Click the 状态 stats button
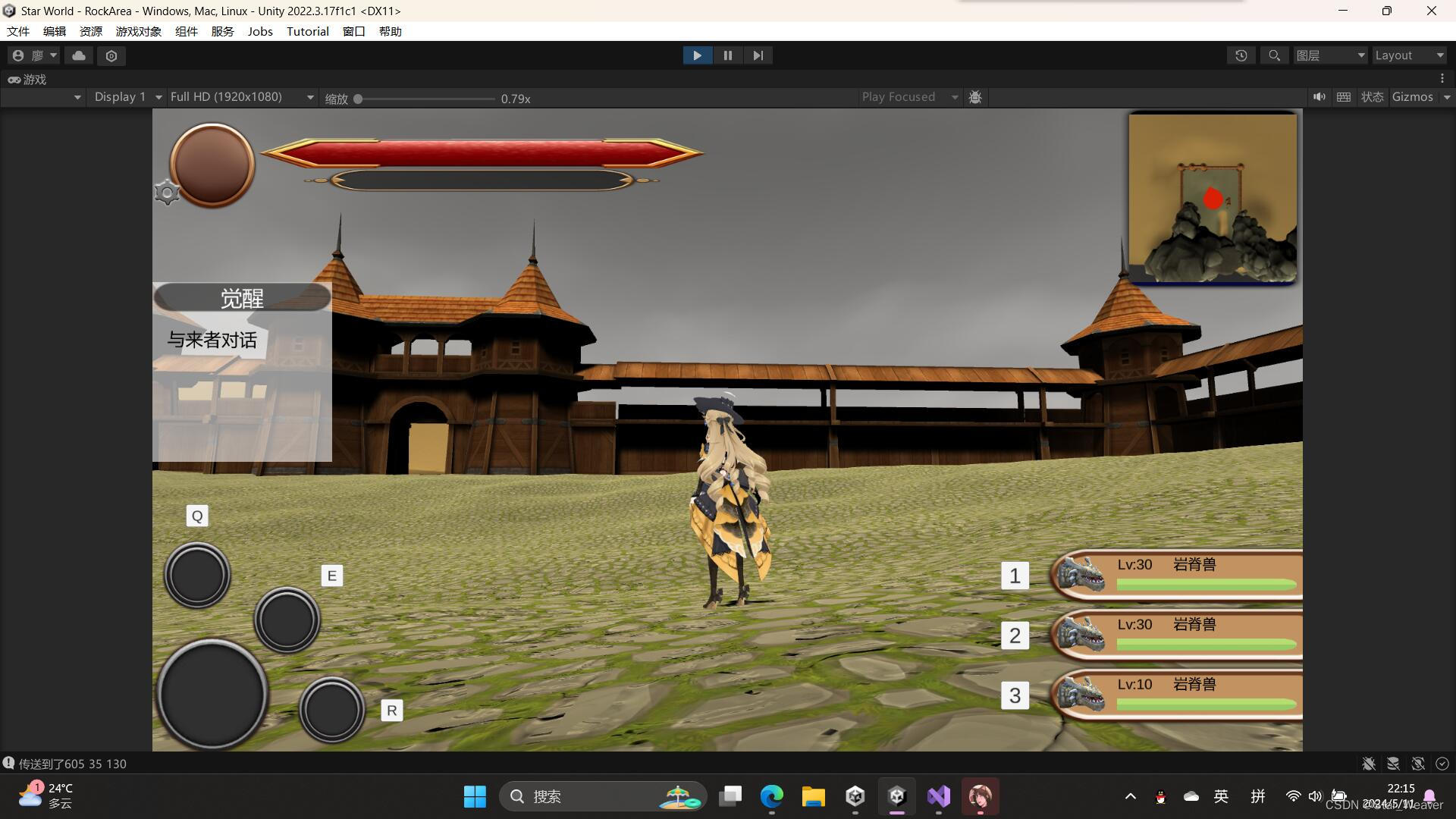The height and width of the screenshot is (819, 1456). 1372,97
